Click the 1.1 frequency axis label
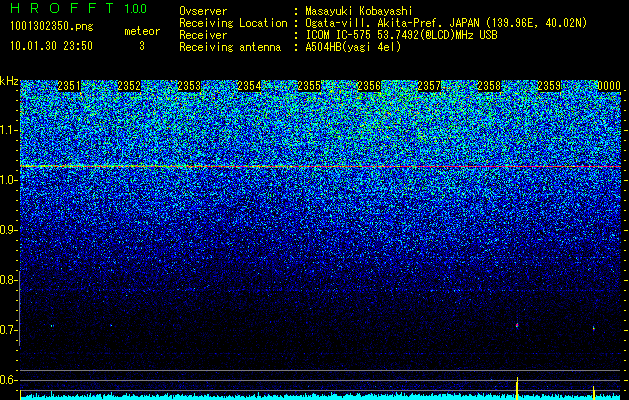The width and height of the screenshot is (629, 400). pyautogui.click(x=8, y=130)
